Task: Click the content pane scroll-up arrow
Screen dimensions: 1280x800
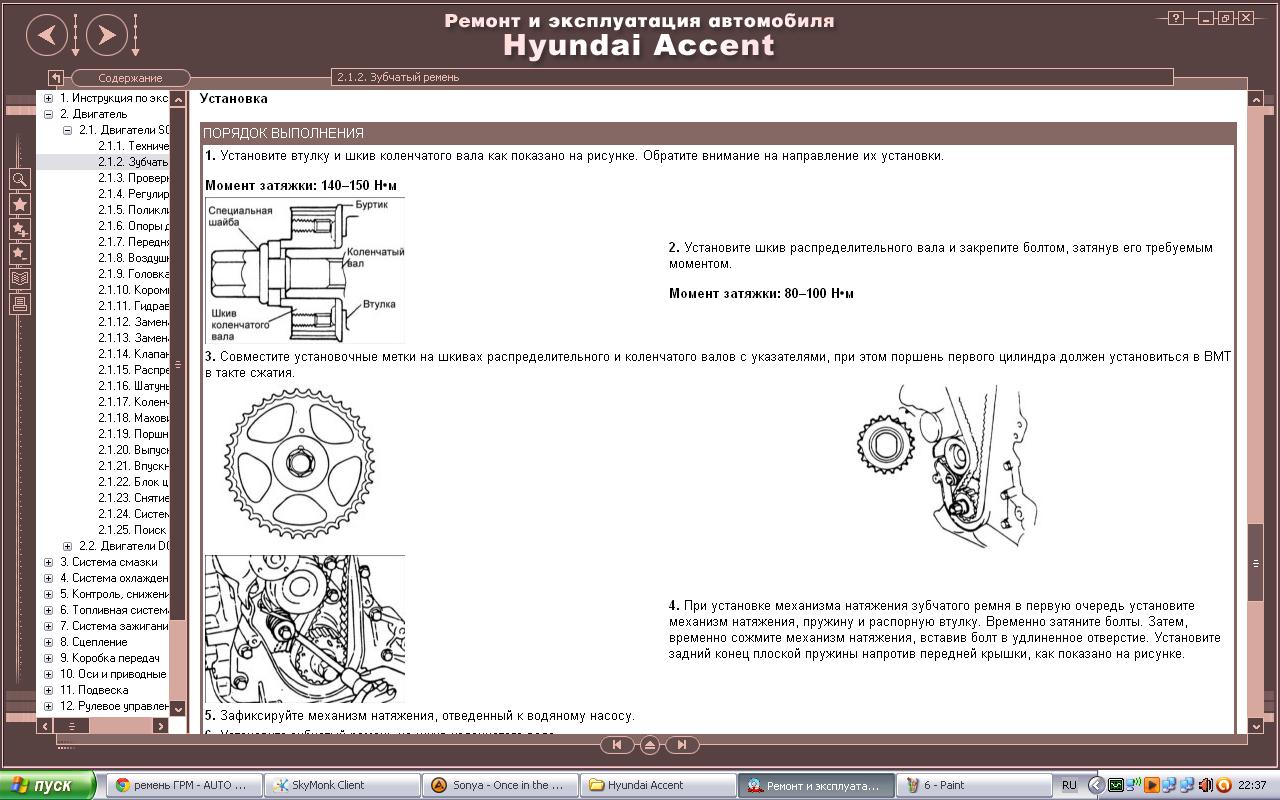Action: pos(1256,99)
